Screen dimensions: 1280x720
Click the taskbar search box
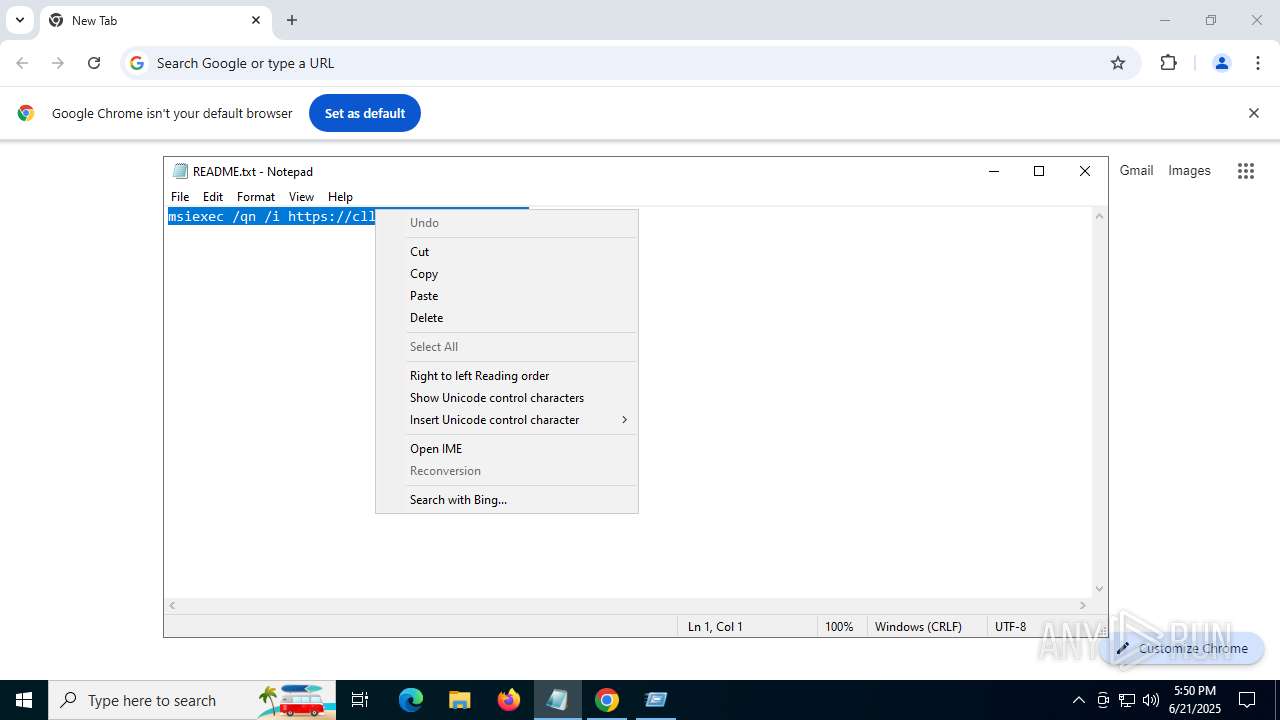pos(192,700)
